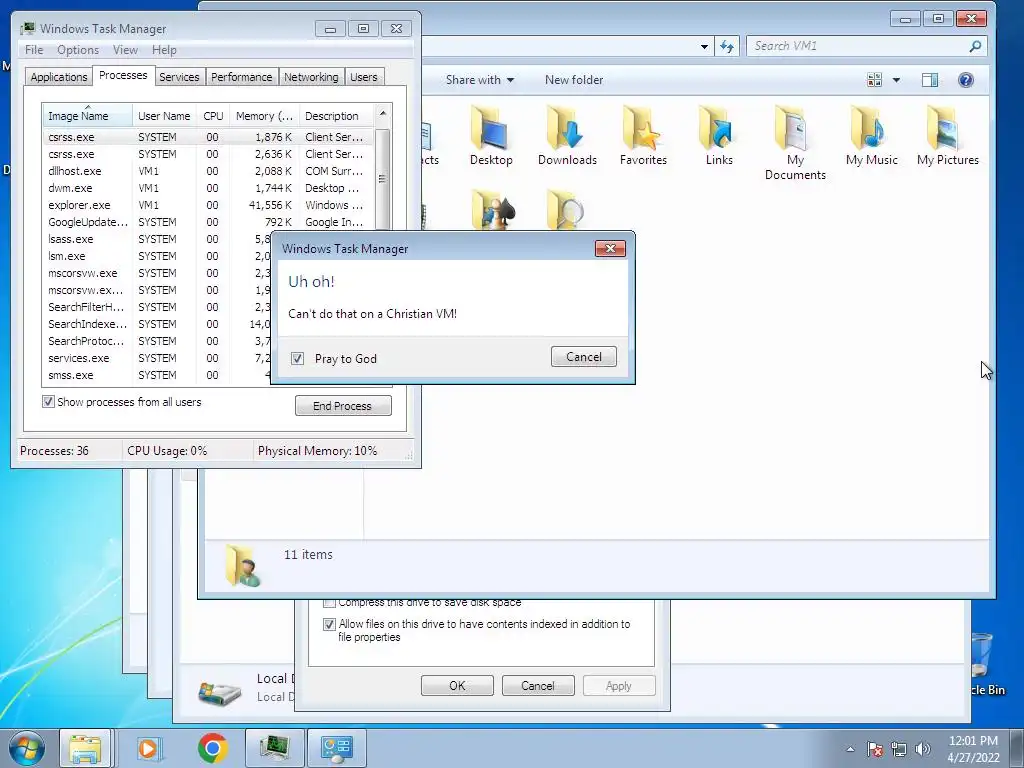Click the search magnifier in Search VM1
Screen dimensions: 1024x768
coord(975,46)
